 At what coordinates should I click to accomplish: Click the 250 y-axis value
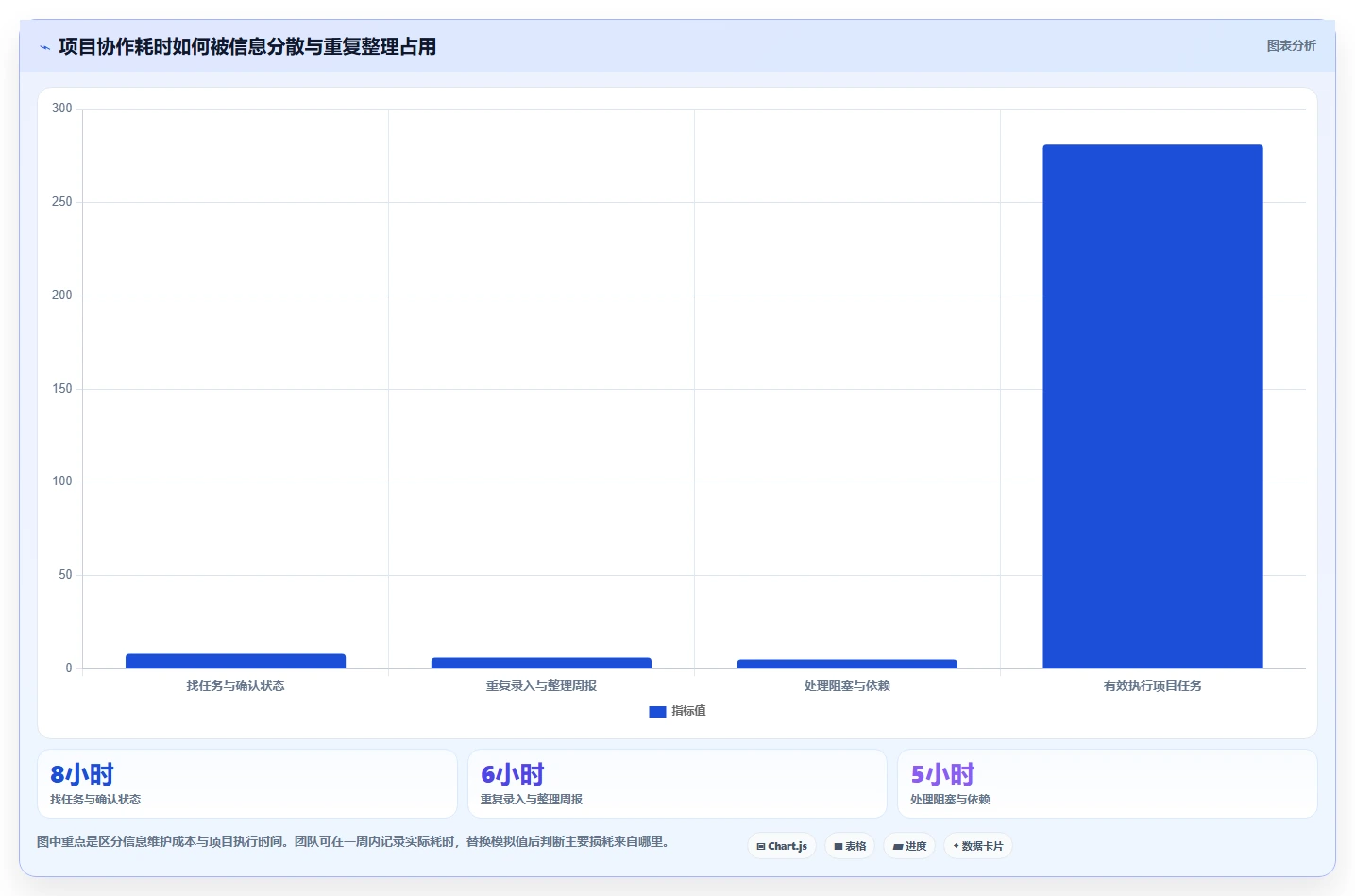pos(62,202)
